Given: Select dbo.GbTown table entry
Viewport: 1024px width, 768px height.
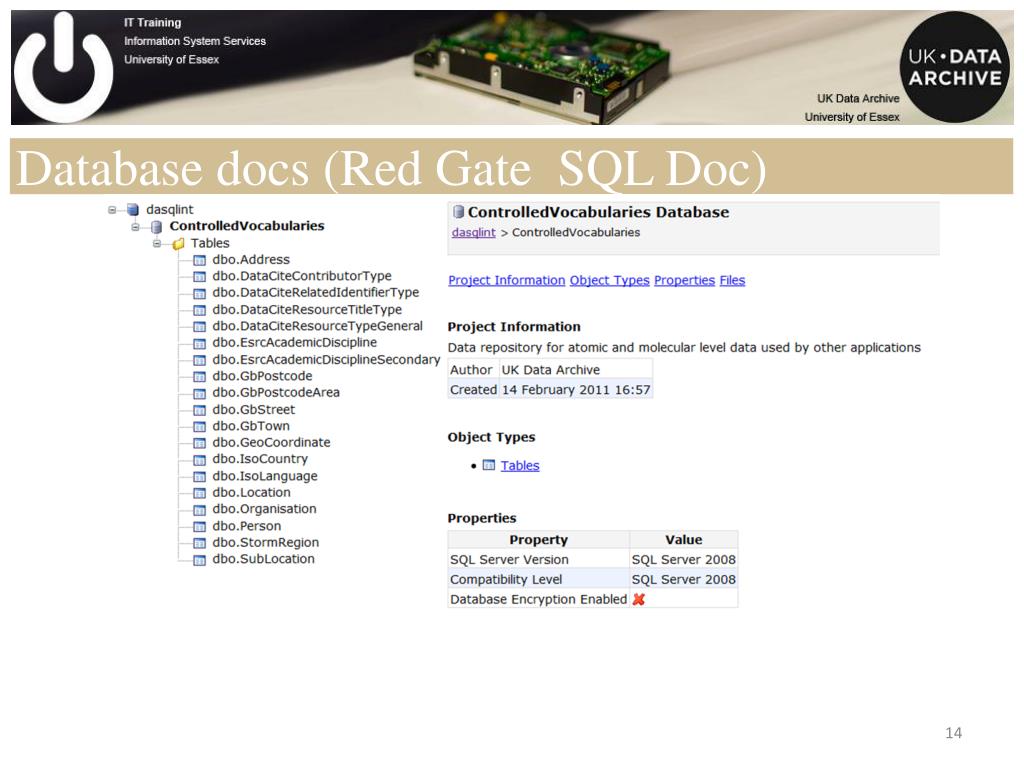Looking at the screenshot, I should pos(251,426).
